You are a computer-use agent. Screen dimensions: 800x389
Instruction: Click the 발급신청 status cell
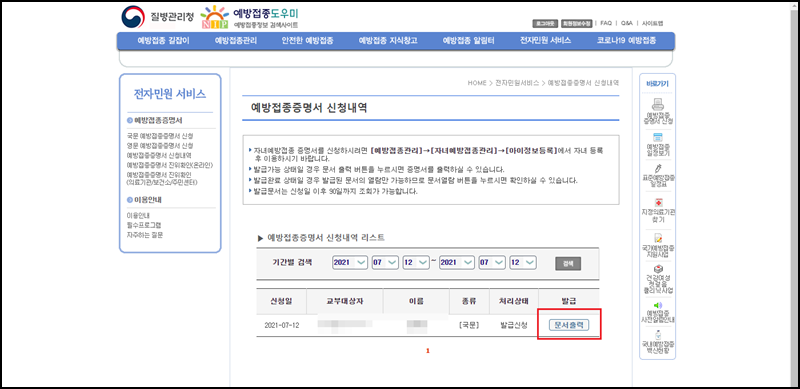514,326
